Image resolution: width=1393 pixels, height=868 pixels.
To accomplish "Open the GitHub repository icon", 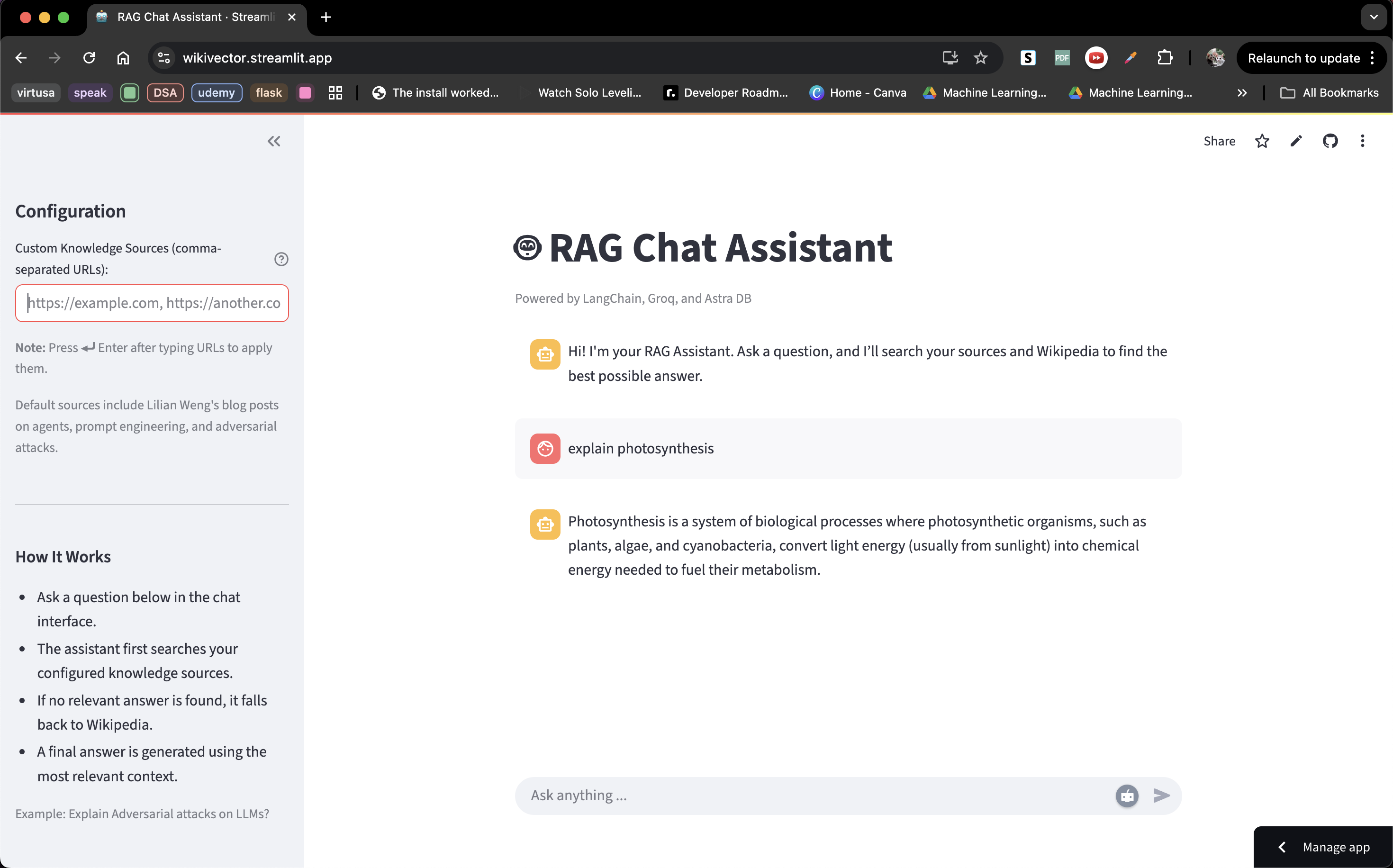I will [x=1330, y=141].
